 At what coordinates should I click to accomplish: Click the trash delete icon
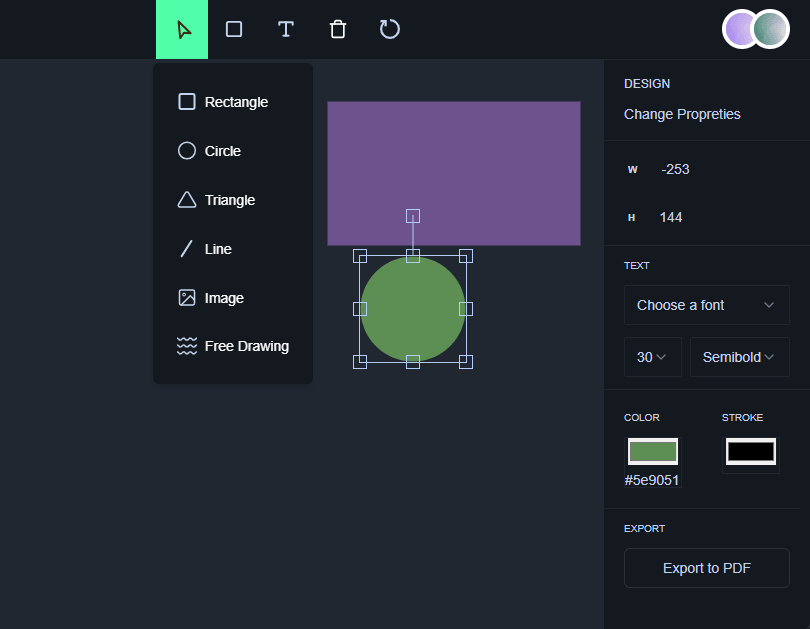338,29
